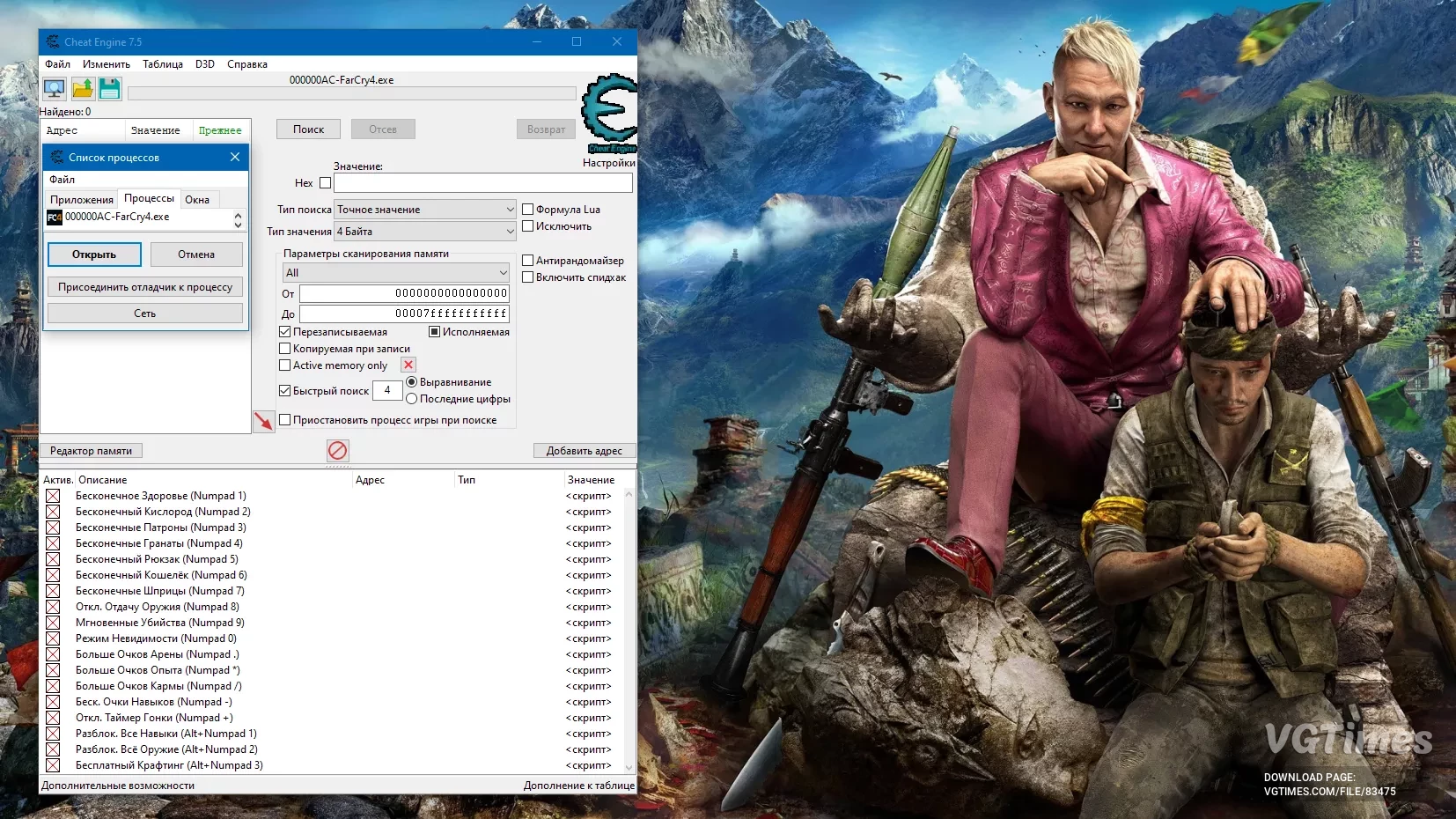Activate Больше Очков Опыта script checkbox
Screen dimensions: 1456x819
point(53,670)
